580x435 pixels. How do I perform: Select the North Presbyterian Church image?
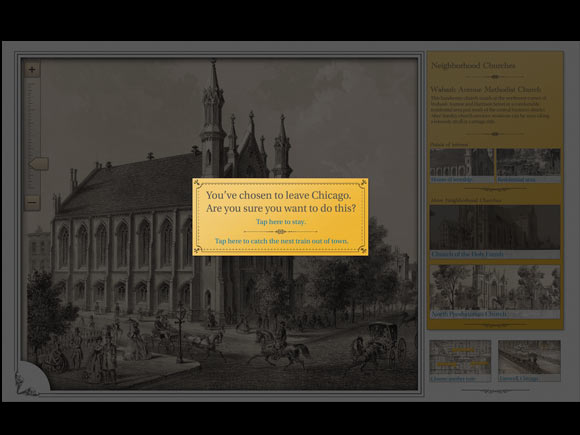pyautogui.click(x=495, y=287)
